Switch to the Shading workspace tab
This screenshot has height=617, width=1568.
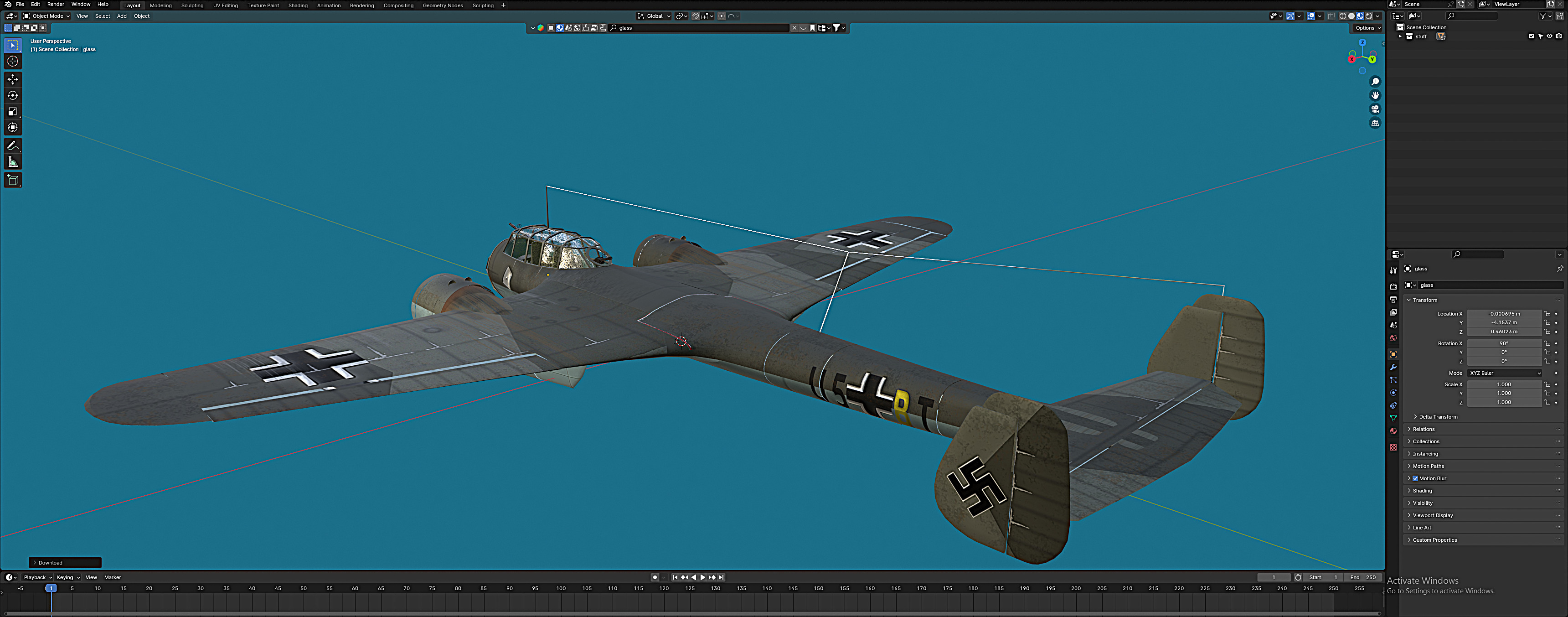[298, 5]
